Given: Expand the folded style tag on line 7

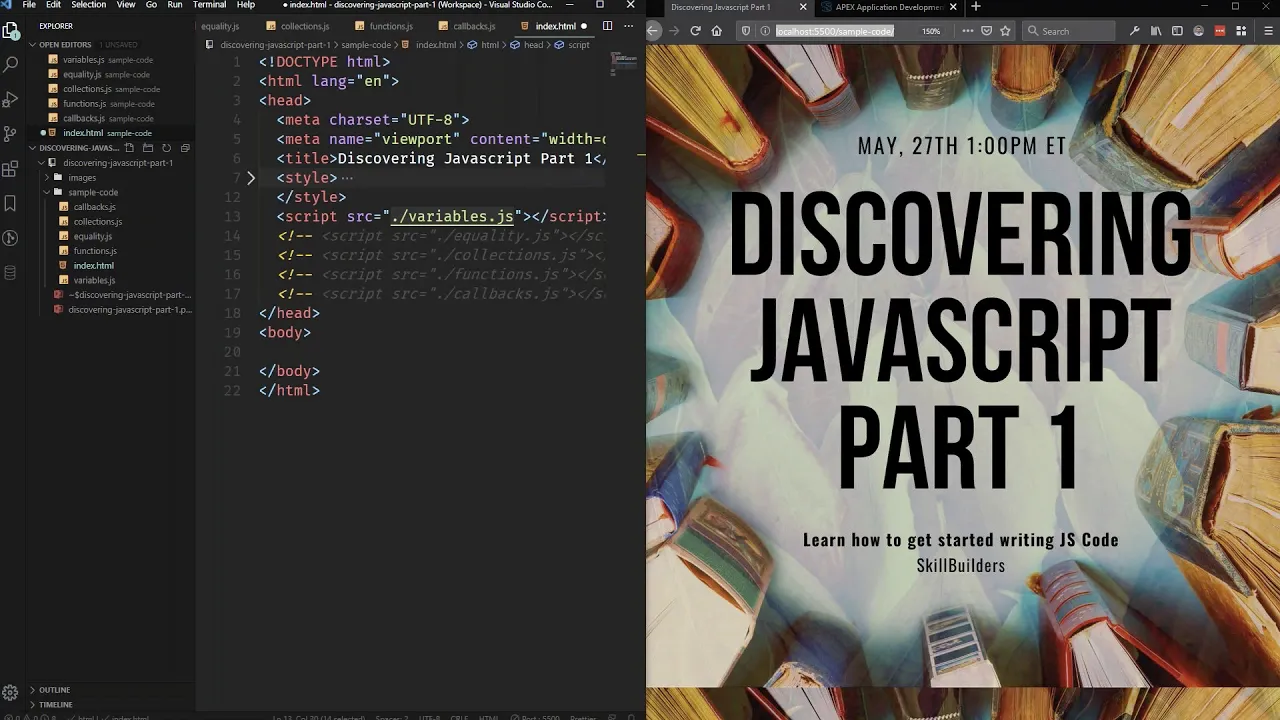Looking at the screenshot, I should 251,178.
